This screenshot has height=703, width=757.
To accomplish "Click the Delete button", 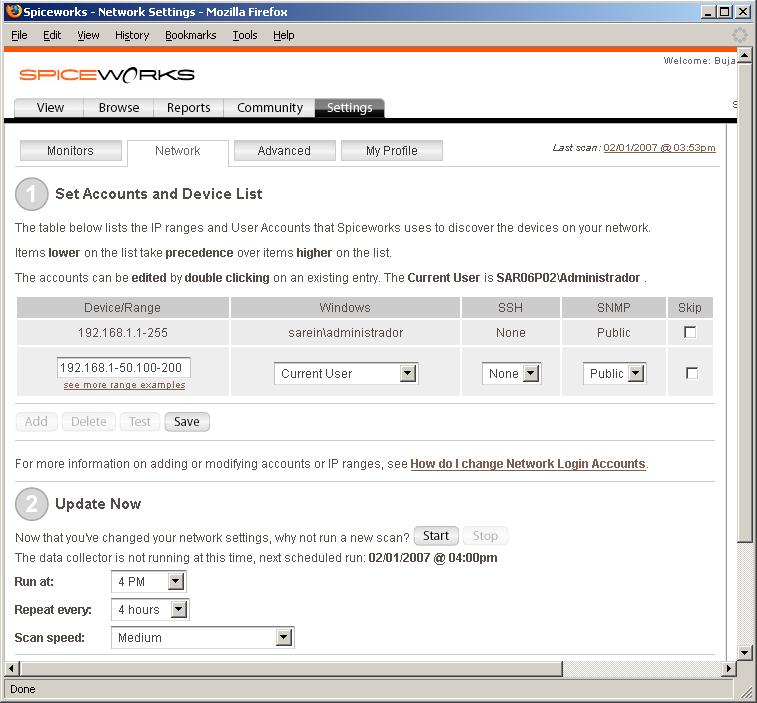I will [x=88, y=422].
